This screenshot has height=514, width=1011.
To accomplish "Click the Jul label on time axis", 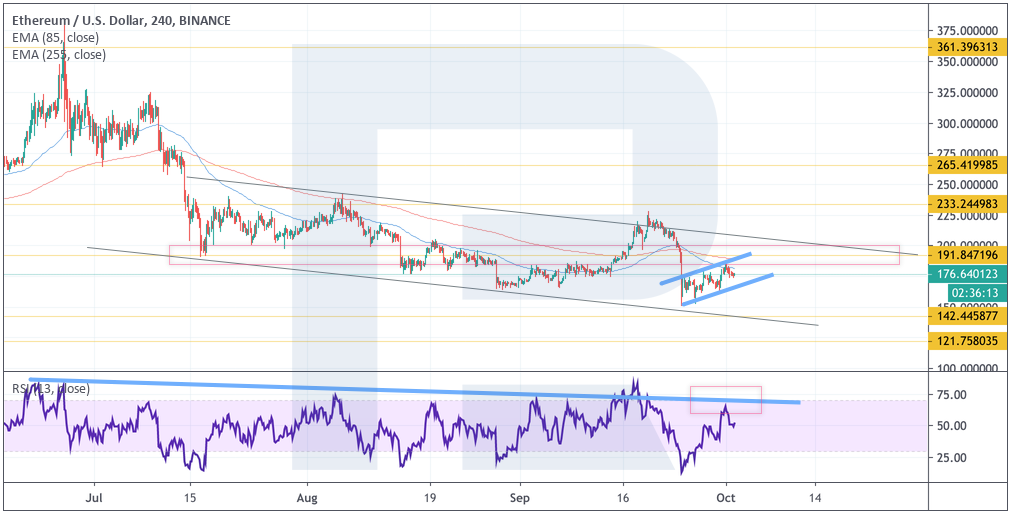I will coord(95,496).
